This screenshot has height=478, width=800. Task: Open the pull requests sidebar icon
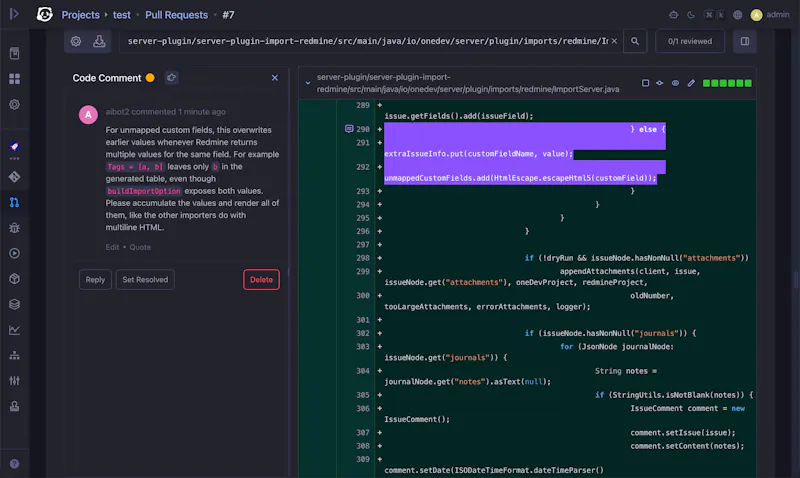[x=14, y=203]
